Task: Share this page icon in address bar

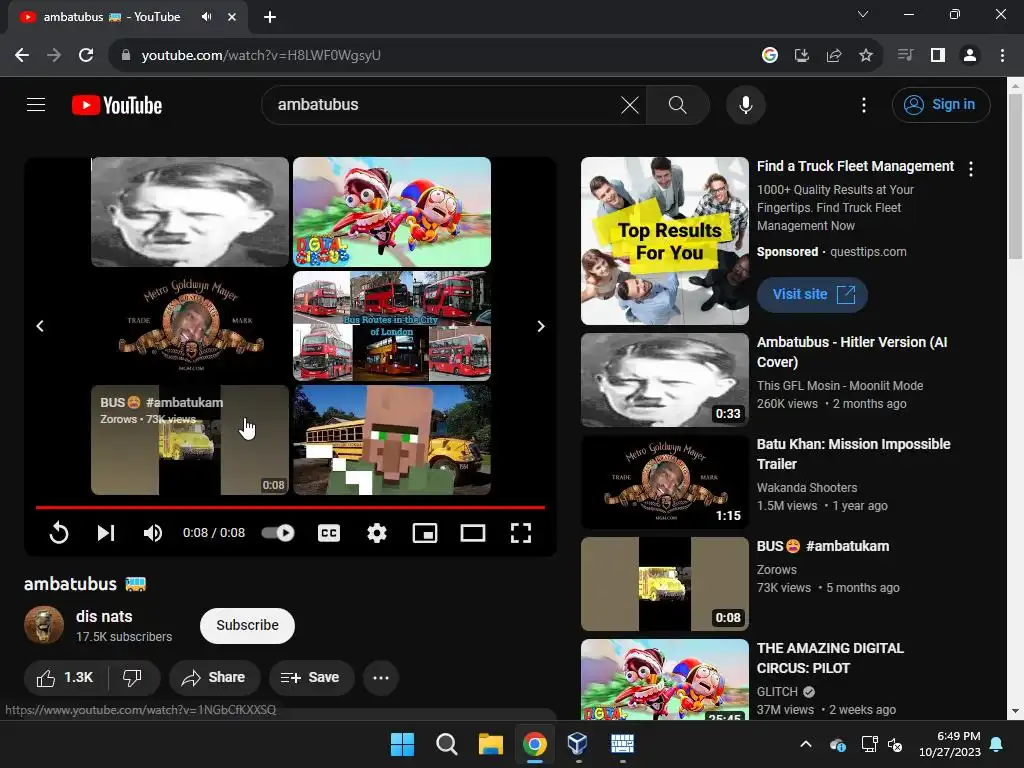Action: 834,56
